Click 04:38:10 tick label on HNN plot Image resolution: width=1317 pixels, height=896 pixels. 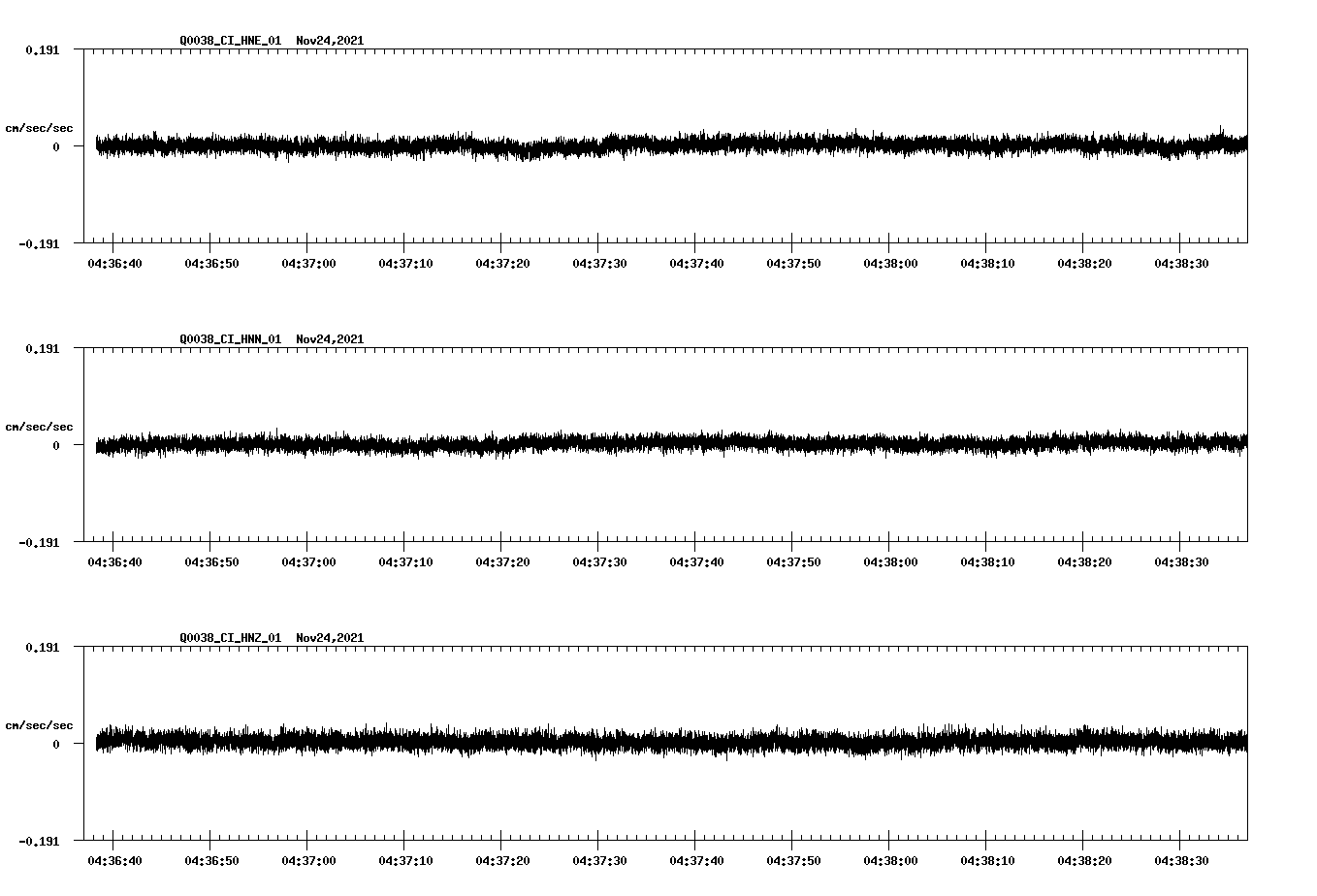987,562
